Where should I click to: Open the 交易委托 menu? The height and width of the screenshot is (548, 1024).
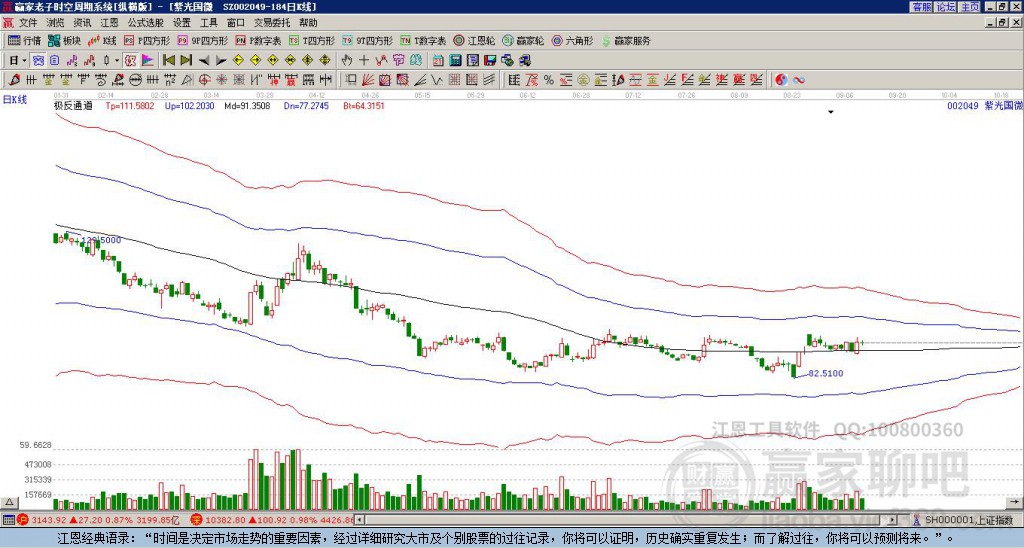pyautogui.click(x=272, y=23)
